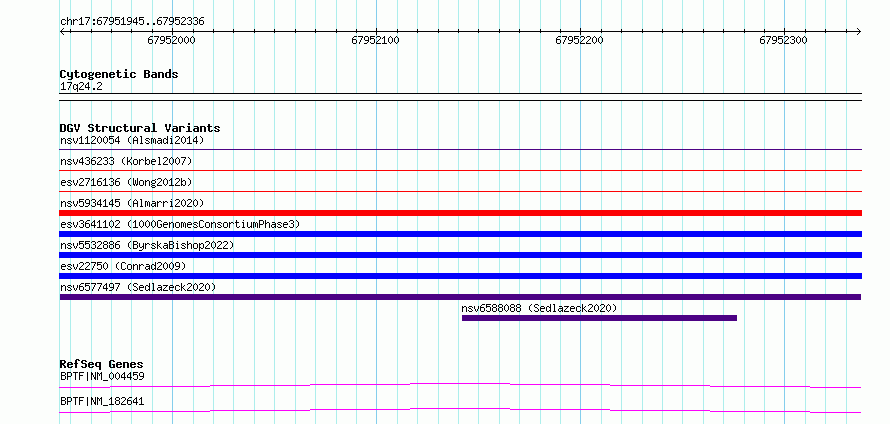This screenshot has height=424, width=890.
Task: Click the right arrow end of ruler
Action: click(x=859, y=31)
